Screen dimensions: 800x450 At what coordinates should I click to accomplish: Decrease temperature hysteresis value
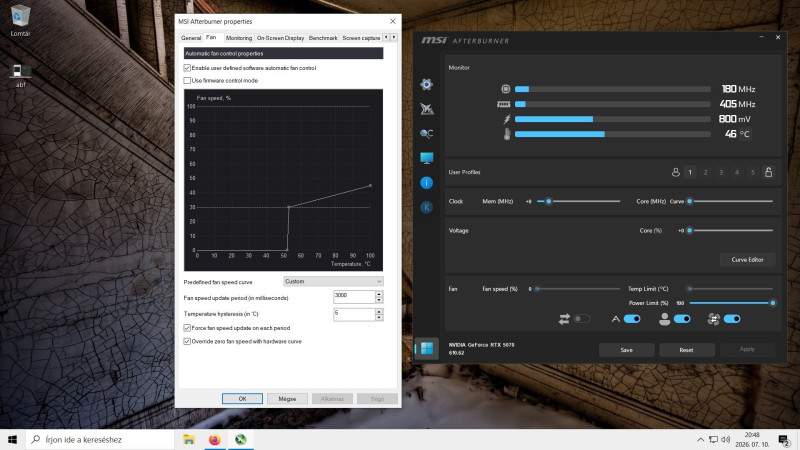tap(379, 317)
